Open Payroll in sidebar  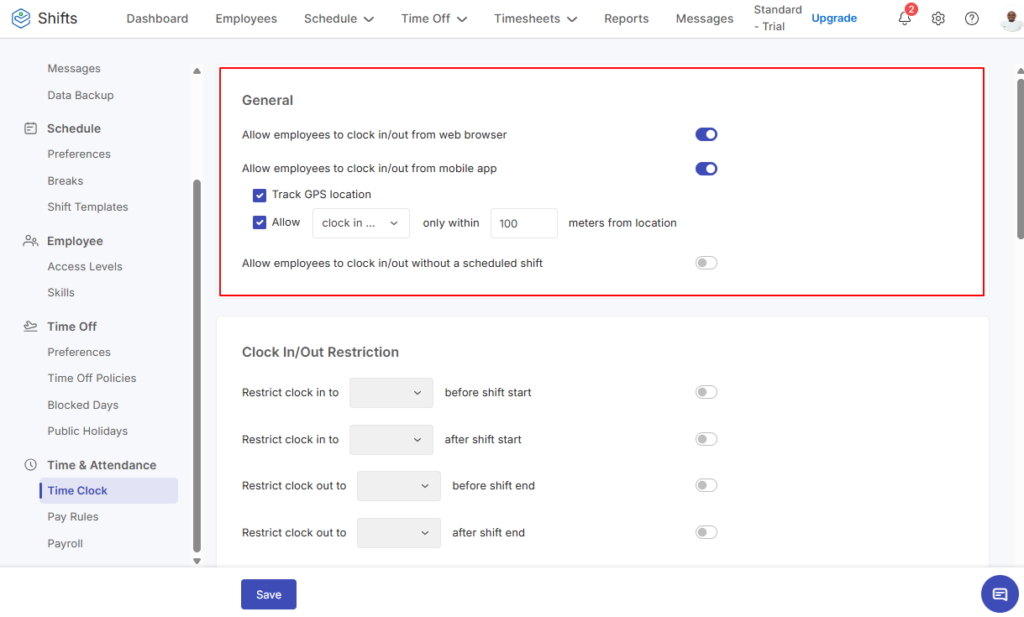click(65, 543)
